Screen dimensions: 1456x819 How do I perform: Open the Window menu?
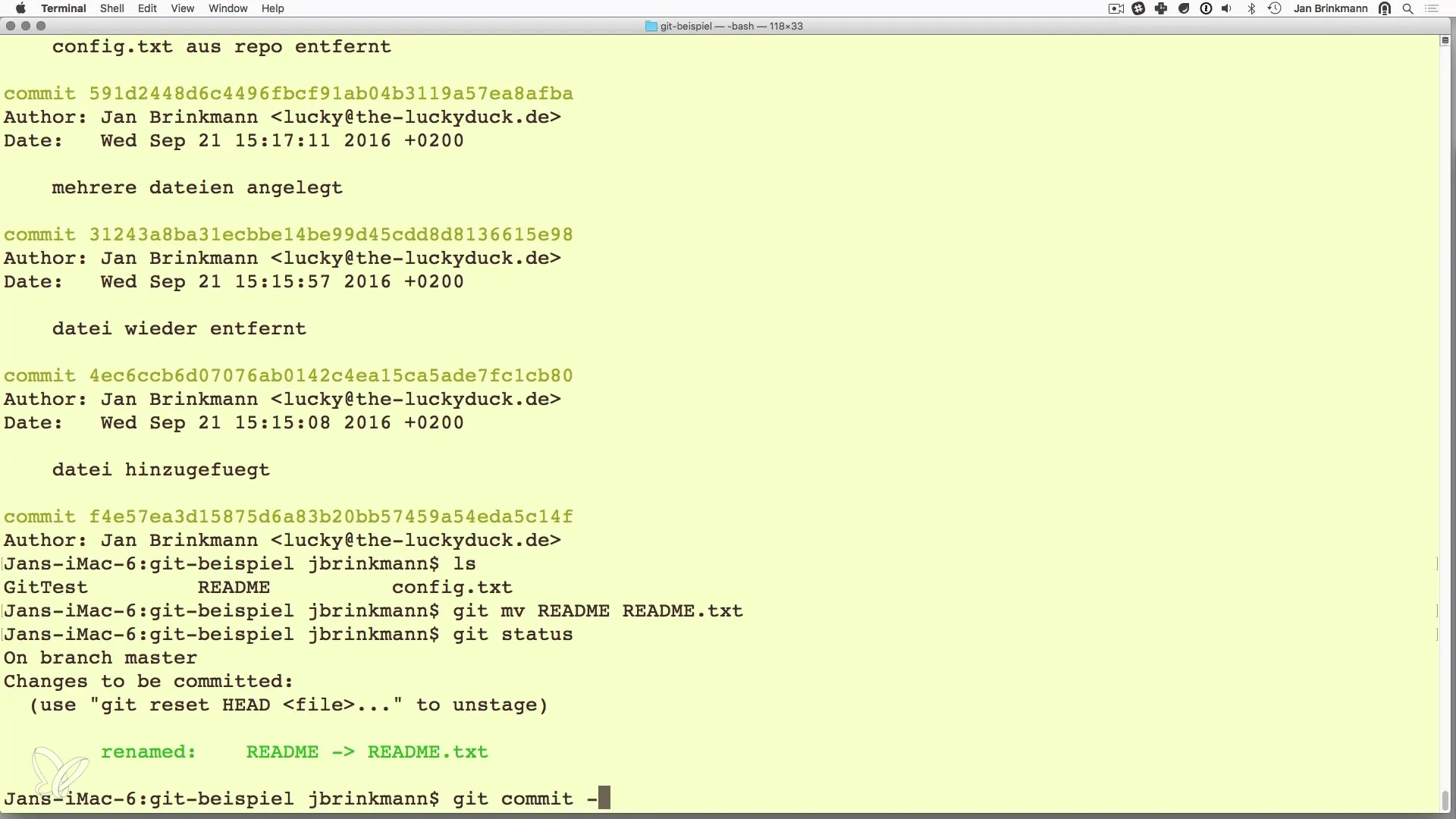[x=227, y=8]
